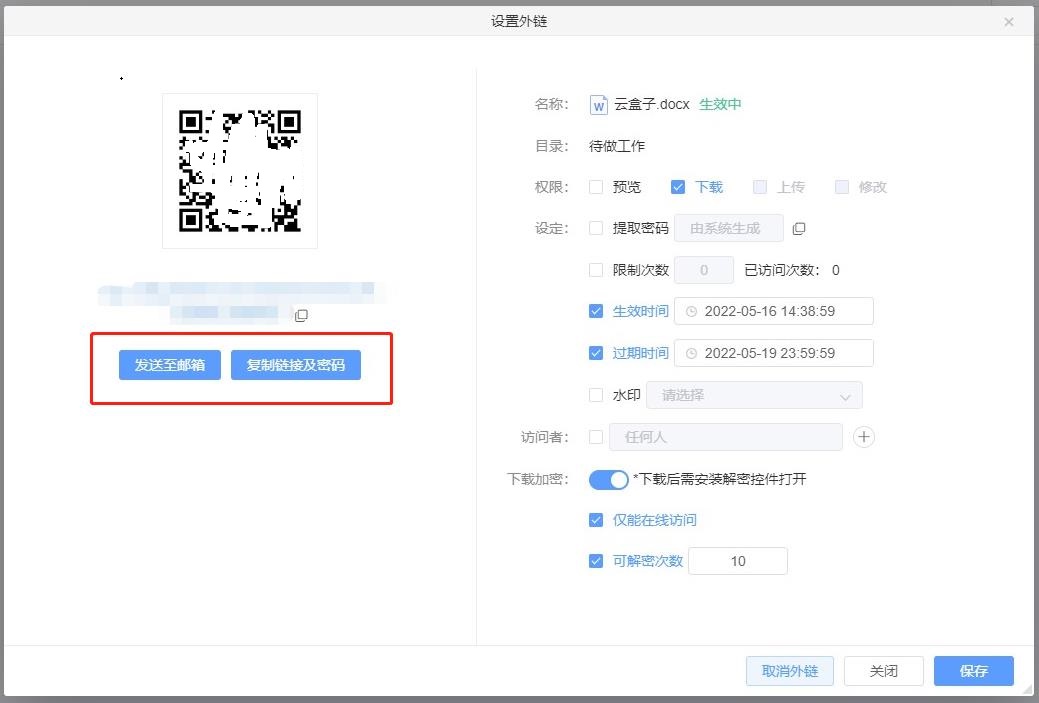Screen dimensions: 1039x703
Task: Click the 下载后需安装解密控件打开 note
Action: click(720, 479)
